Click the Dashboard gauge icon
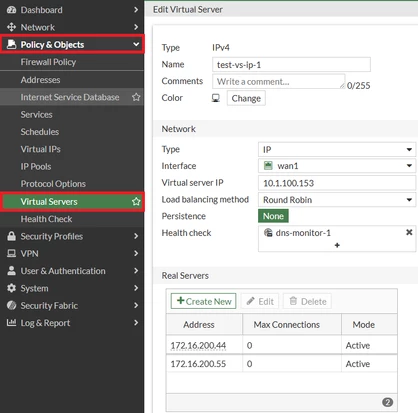Viewport: 418px width, 413px height. tap(11, 10)
